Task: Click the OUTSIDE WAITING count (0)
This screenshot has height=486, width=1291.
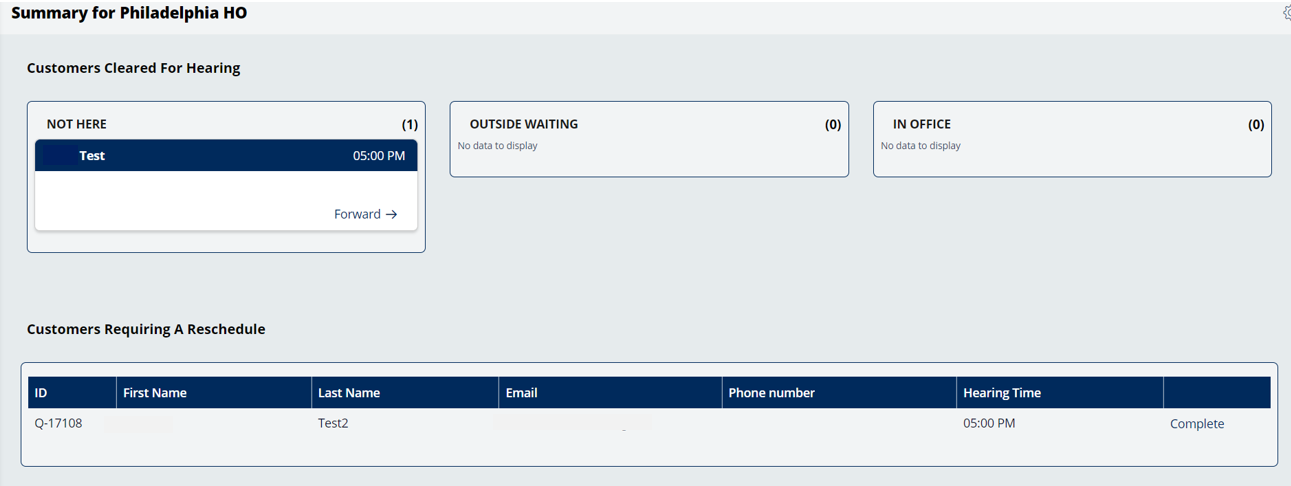Action: pos(832,125)
